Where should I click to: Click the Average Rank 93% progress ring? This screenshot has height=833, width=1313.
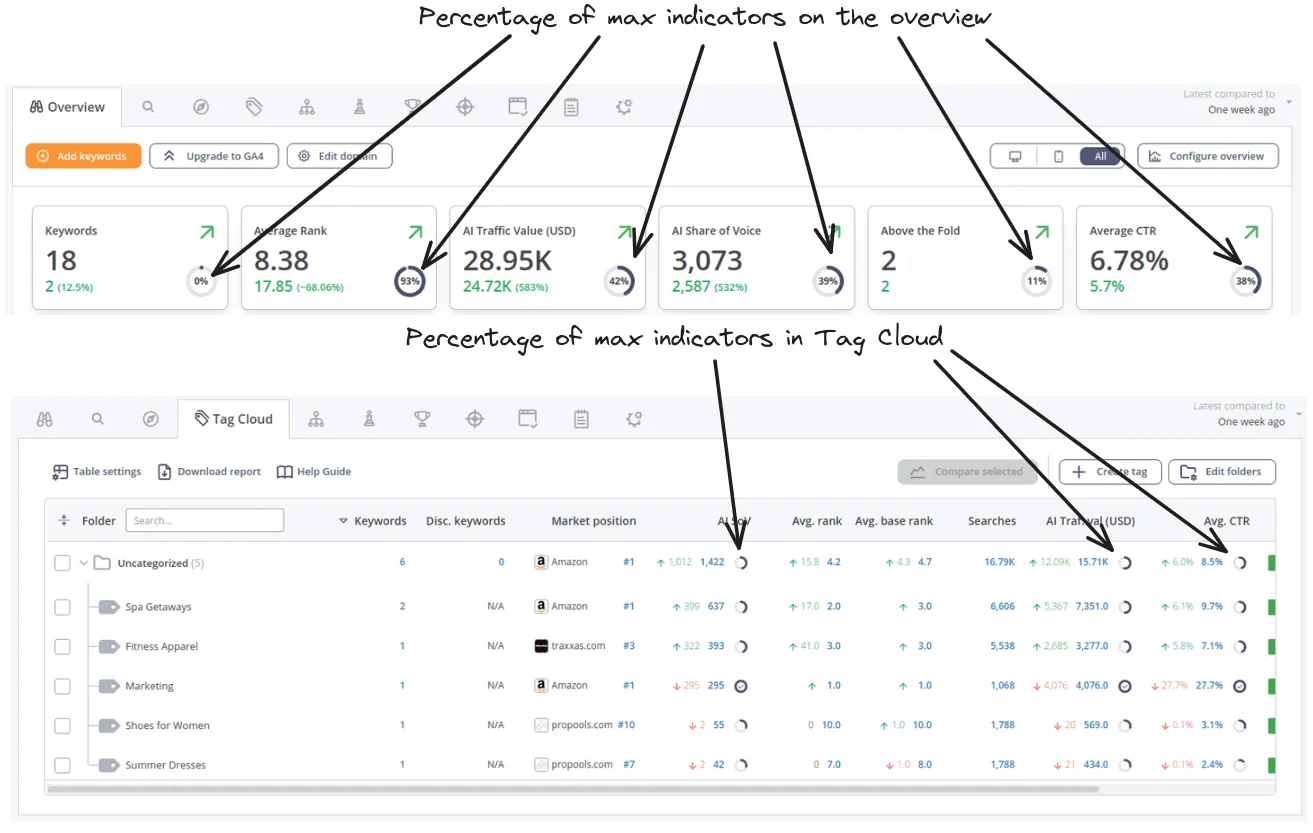click(409, 282)
